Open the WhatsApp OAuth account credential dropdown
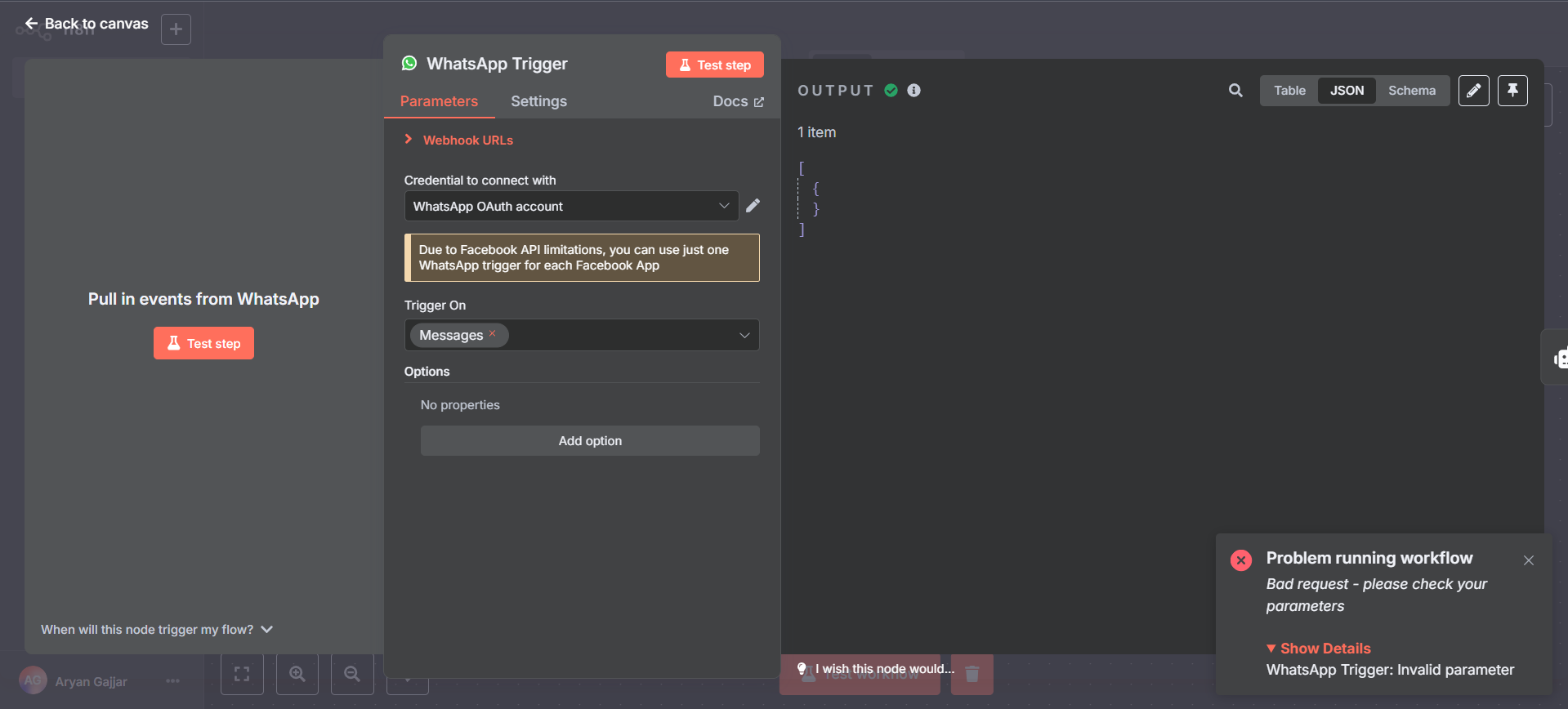This screenshot has width=1568, height=709. pos(571,206)
